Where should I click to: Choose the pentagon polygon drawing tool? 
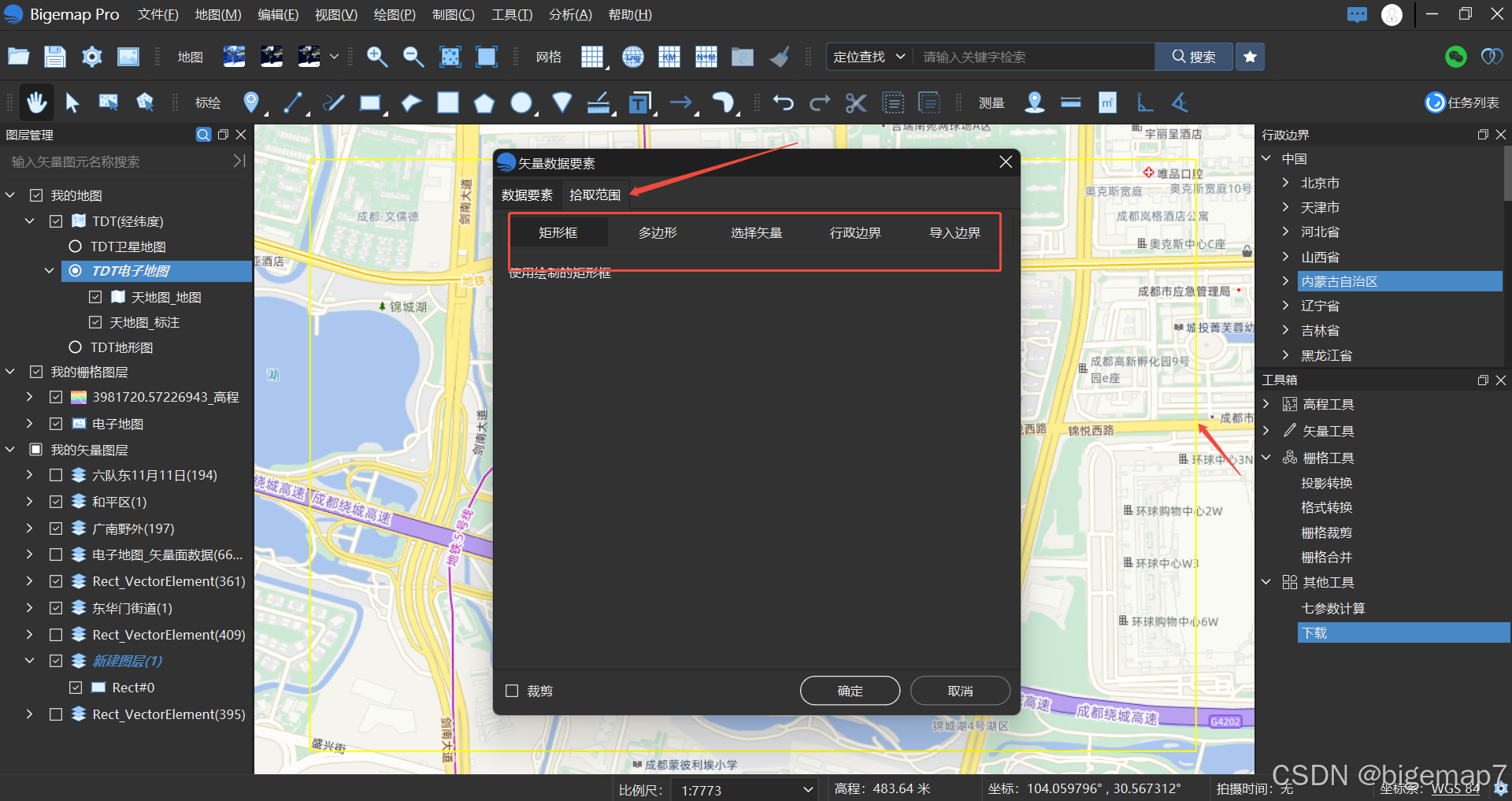click(x=484, y=102)
